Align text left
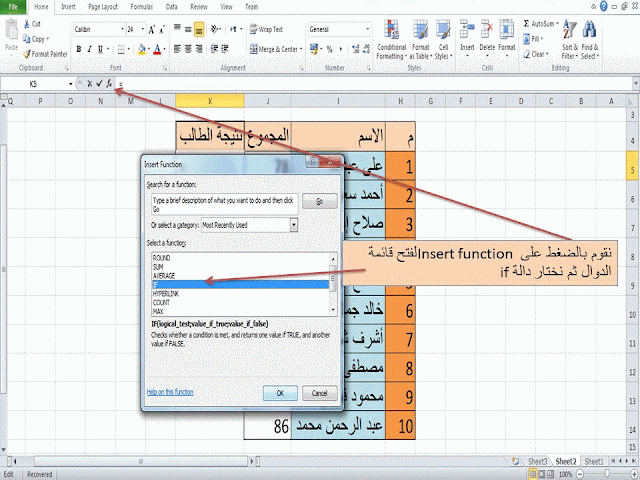This screenshot has width=640, height=480. coord(177,49)
